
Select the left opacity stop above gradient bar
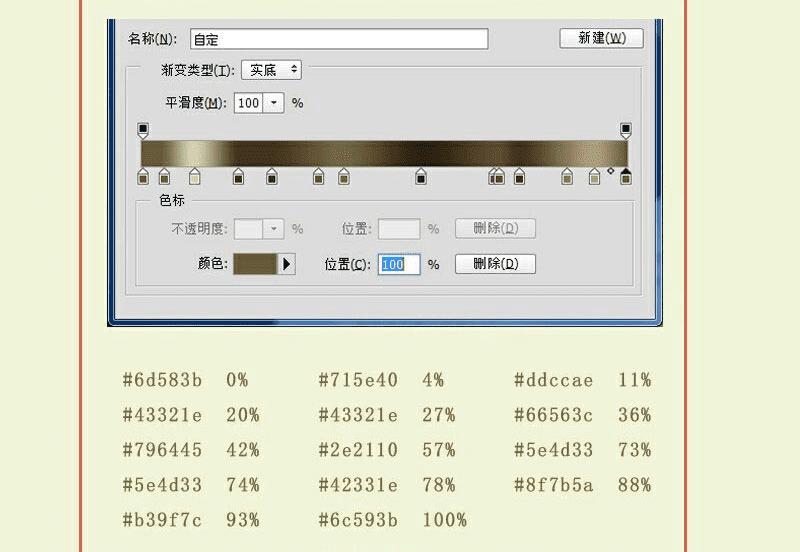point(143,130)
